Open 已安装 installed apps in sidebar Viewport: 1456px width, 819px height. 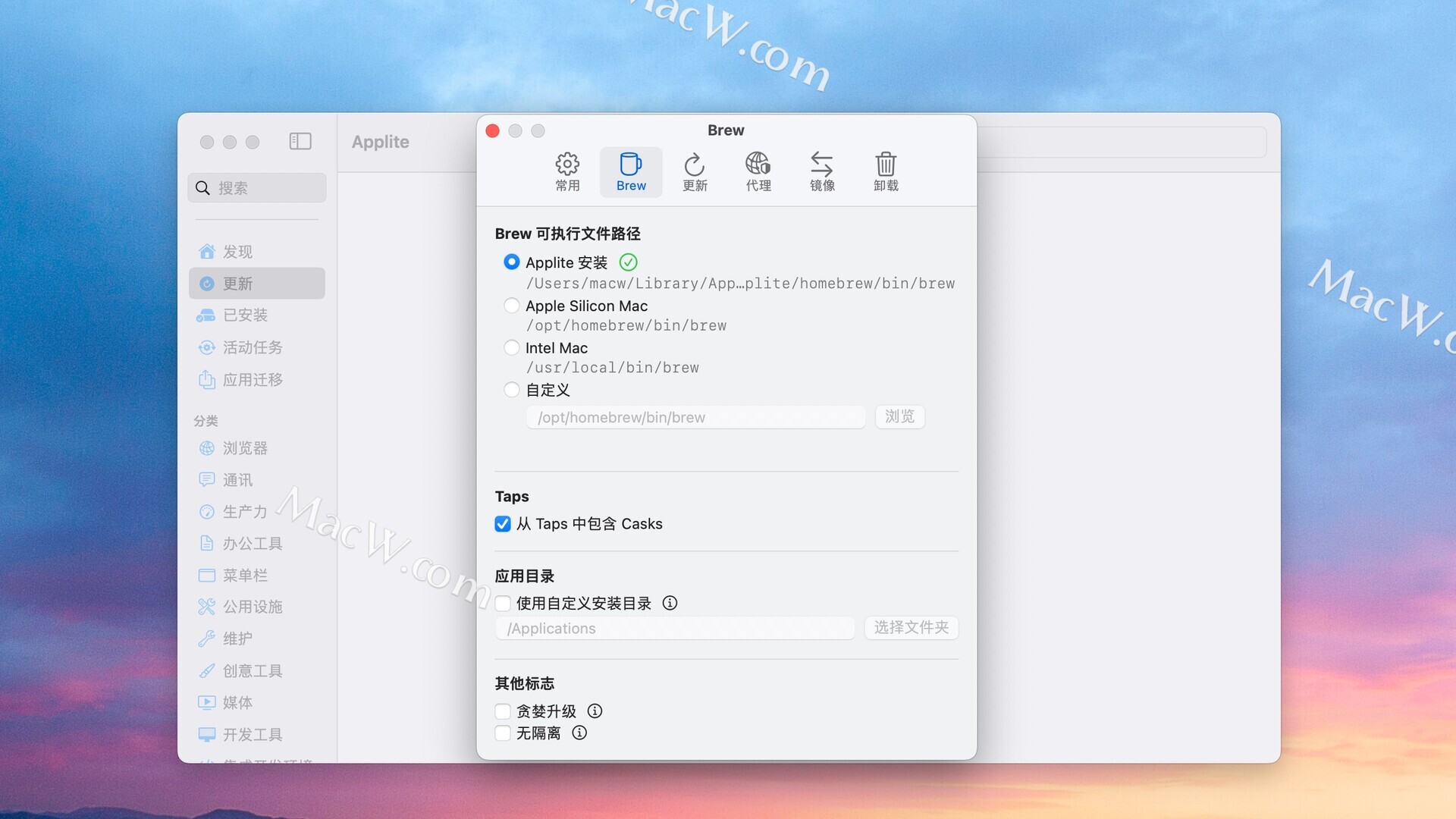click(245, 315)
